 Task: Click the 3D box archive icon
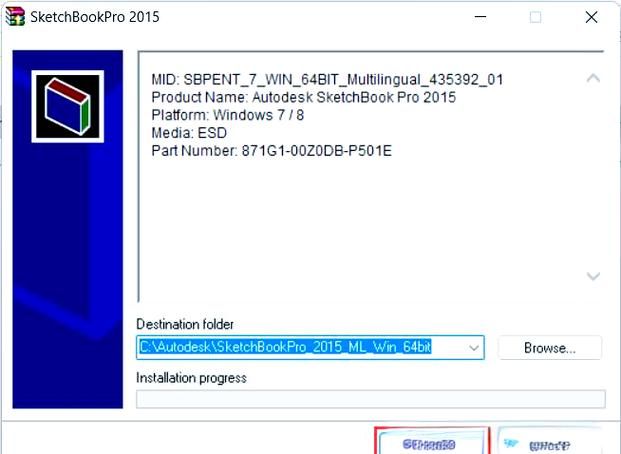(x=67, y=106)
